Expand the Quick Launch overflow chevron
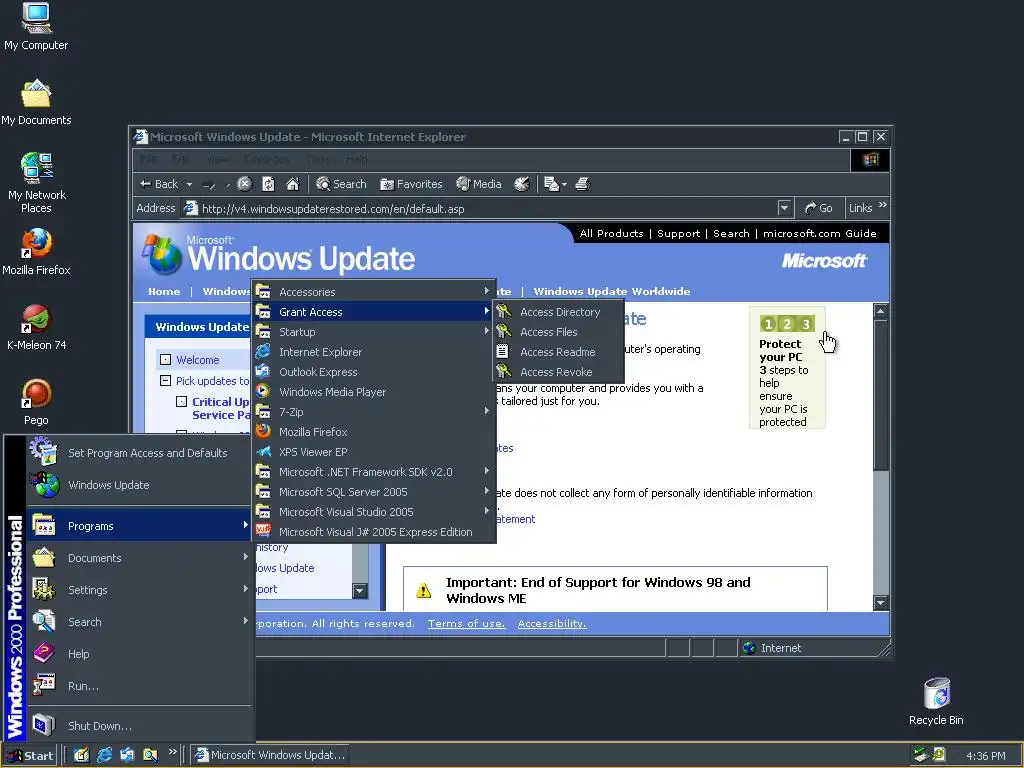 tap(172, 752)
